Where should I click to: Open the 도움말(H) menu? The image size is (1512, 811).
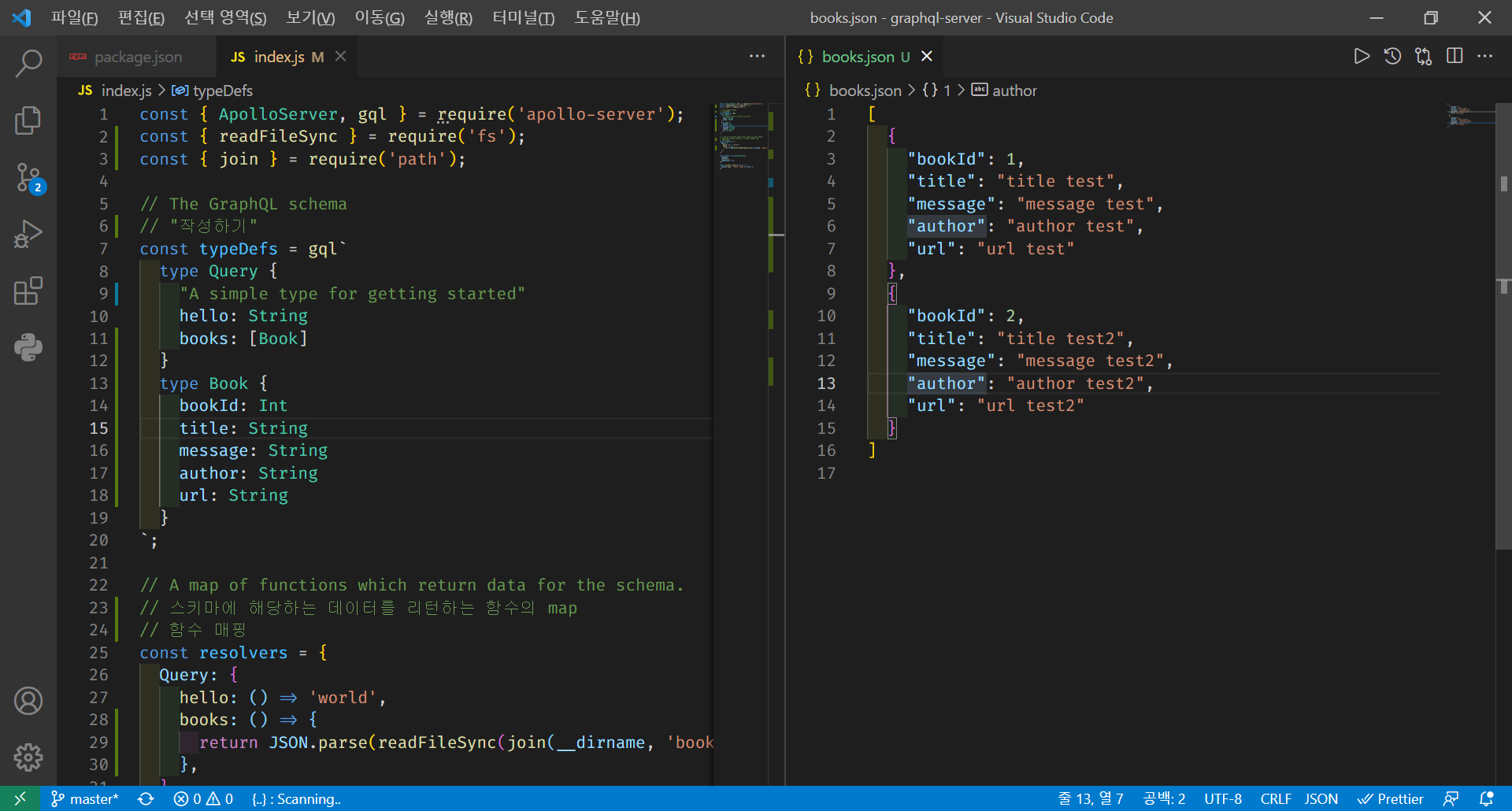[606, 17]
